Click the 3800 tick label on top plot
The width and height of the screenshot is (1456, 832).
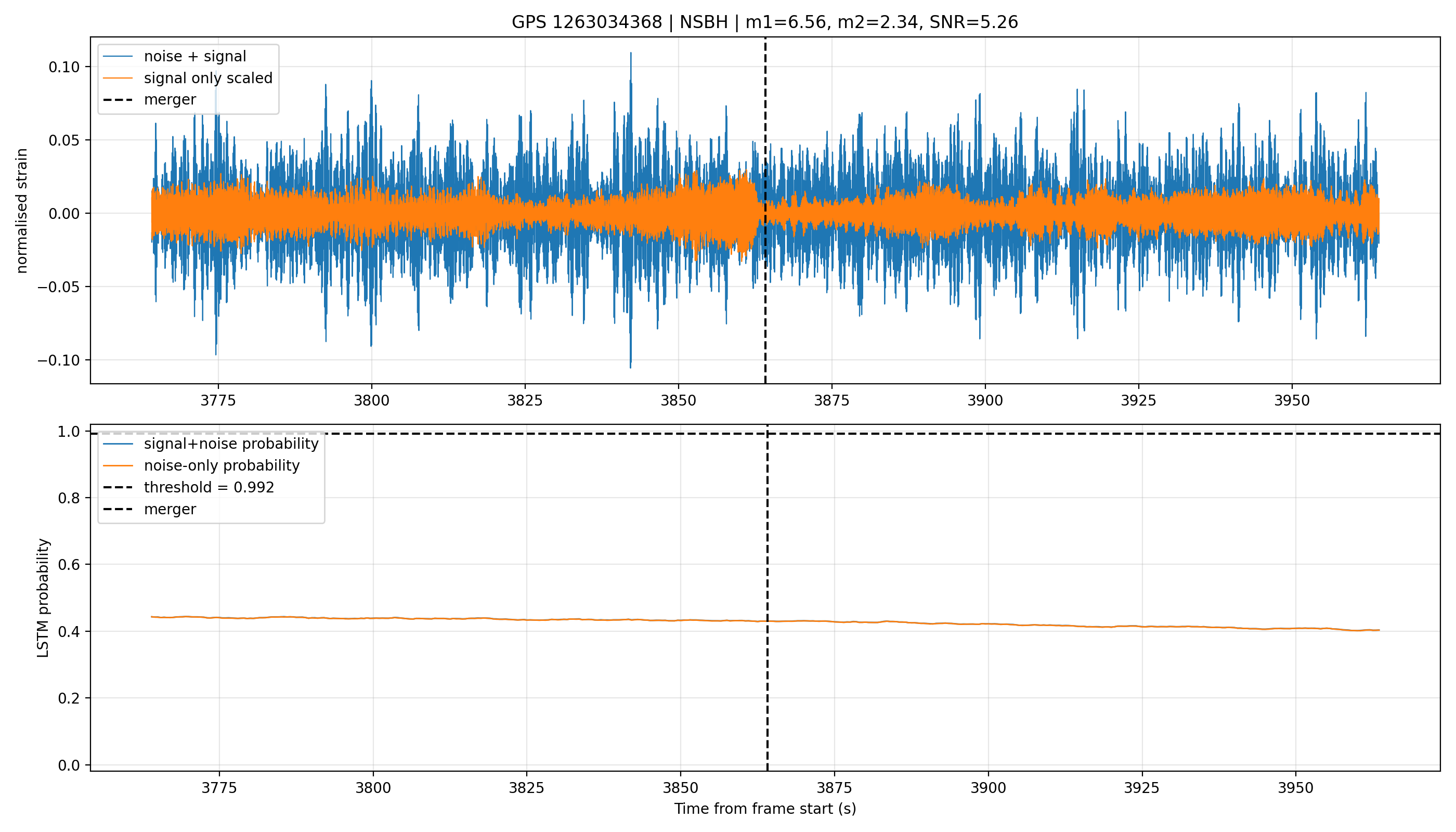pos(371,400)
